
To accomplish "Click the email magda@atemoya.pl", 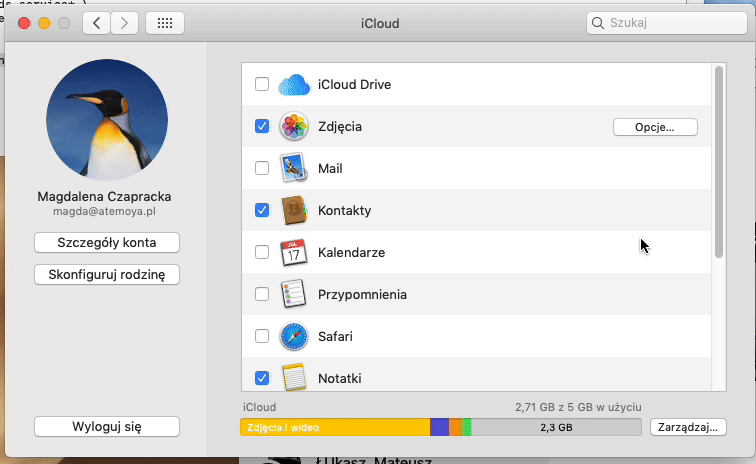I will 104,211.
